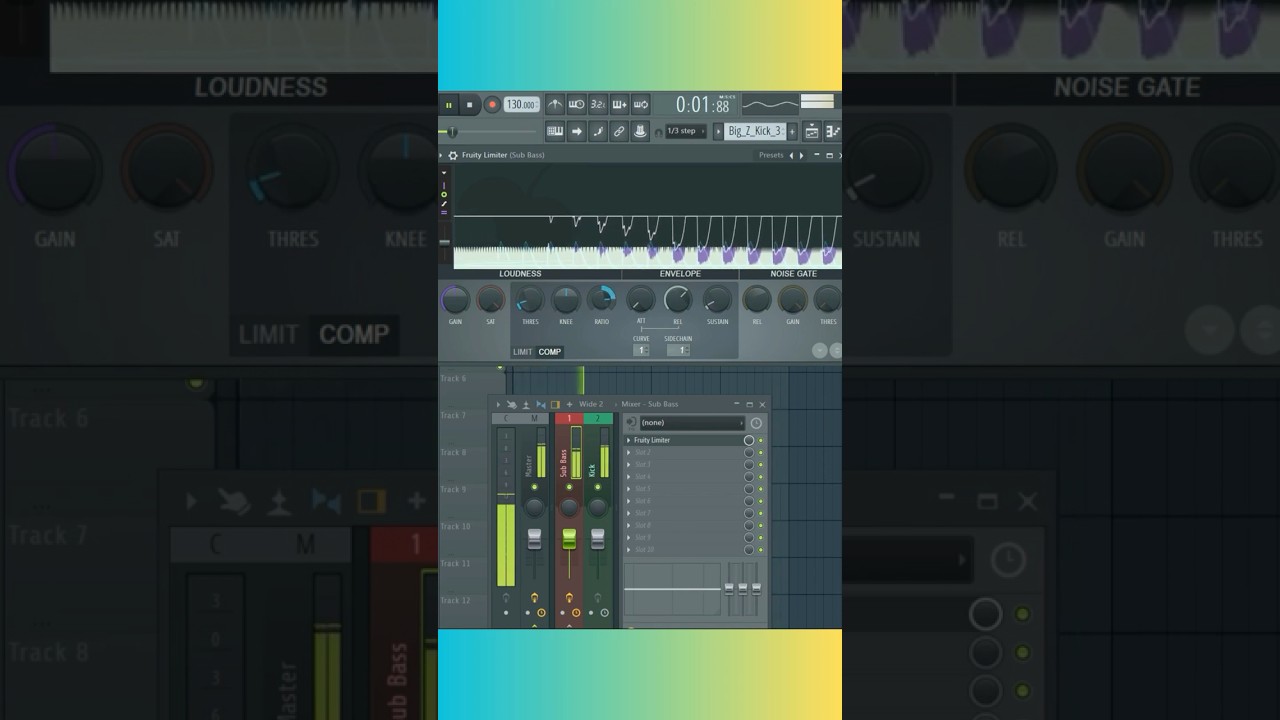Screen dimensions: 1280x720
Task: Toggle the overdub recording icon
Action: point(619,104)
